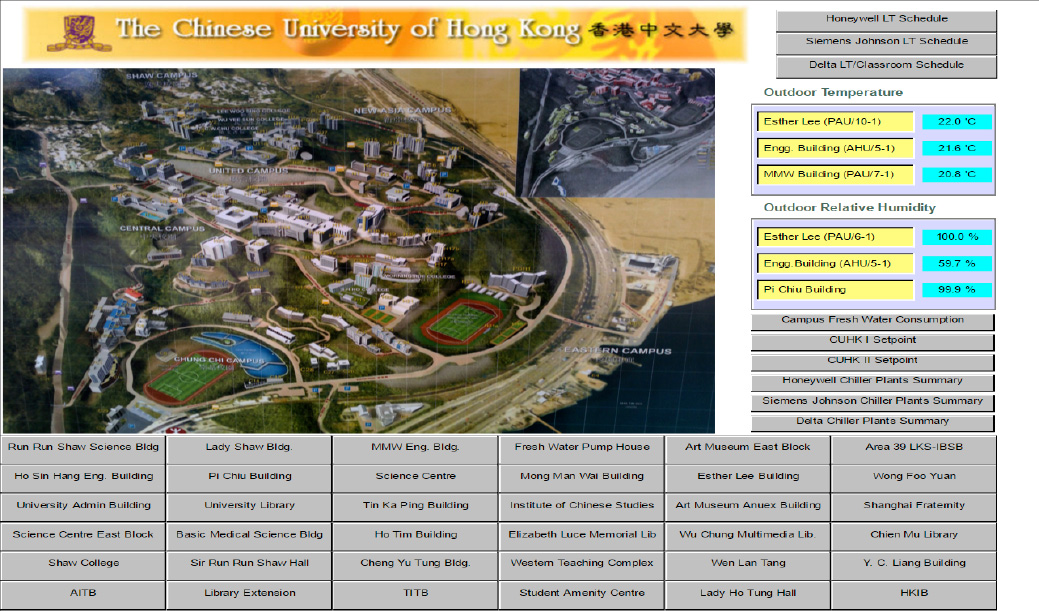This screenshot has width=1039, height=611.
Task: View Siemens Johnson Chiller Plants Summary
Action: [873, 402]
